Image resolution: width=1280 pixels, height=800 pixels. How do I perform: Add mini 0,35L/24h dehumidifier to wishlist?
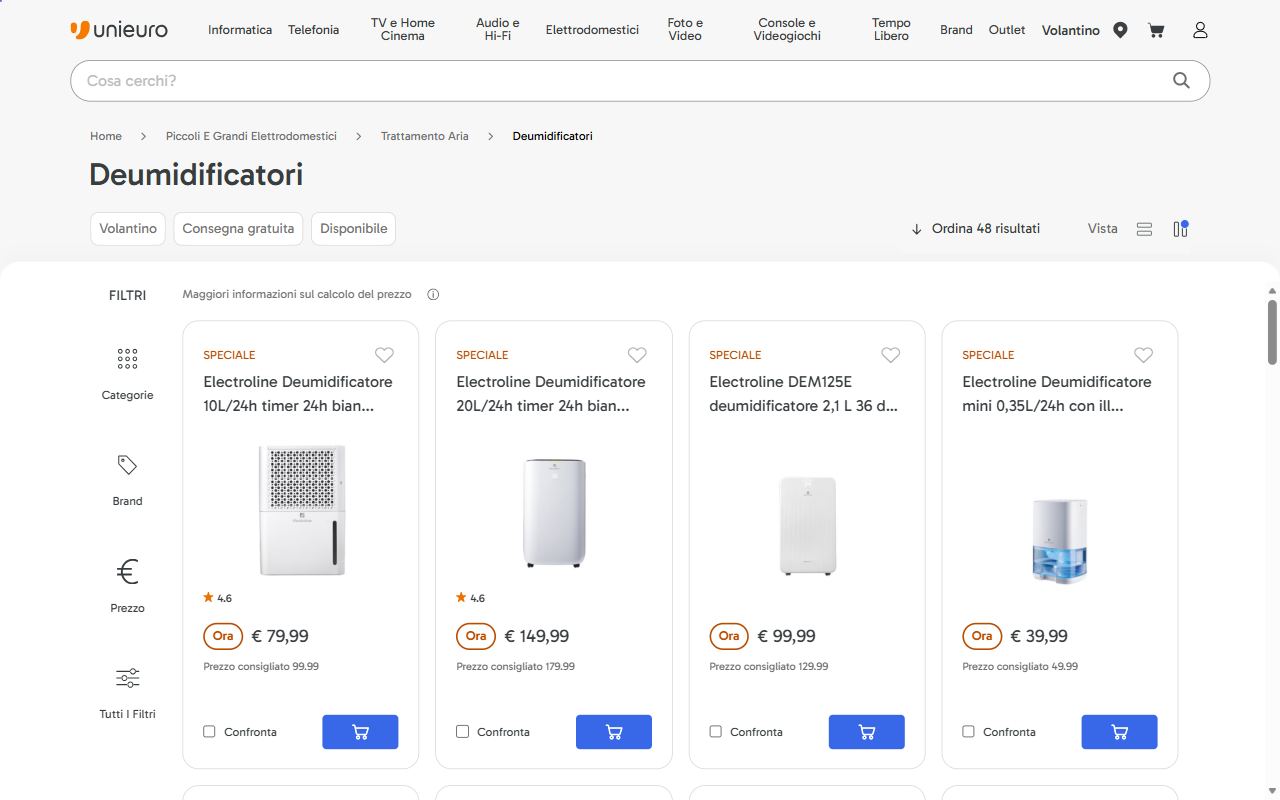click(1143, 355)
